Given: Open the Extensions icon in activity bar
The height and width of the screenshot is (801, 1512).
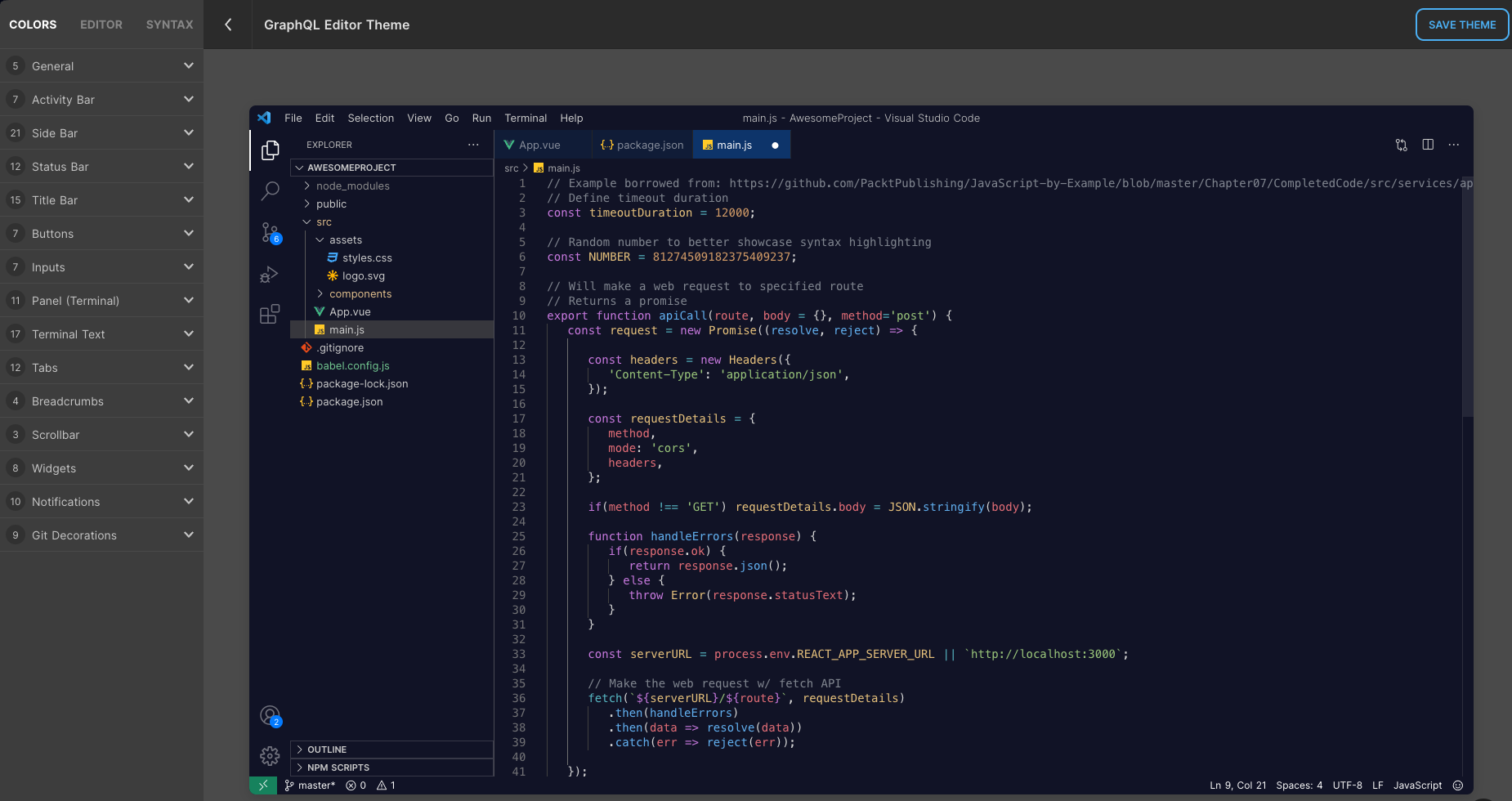Looking at the screenshot, I should pos(270,315).
